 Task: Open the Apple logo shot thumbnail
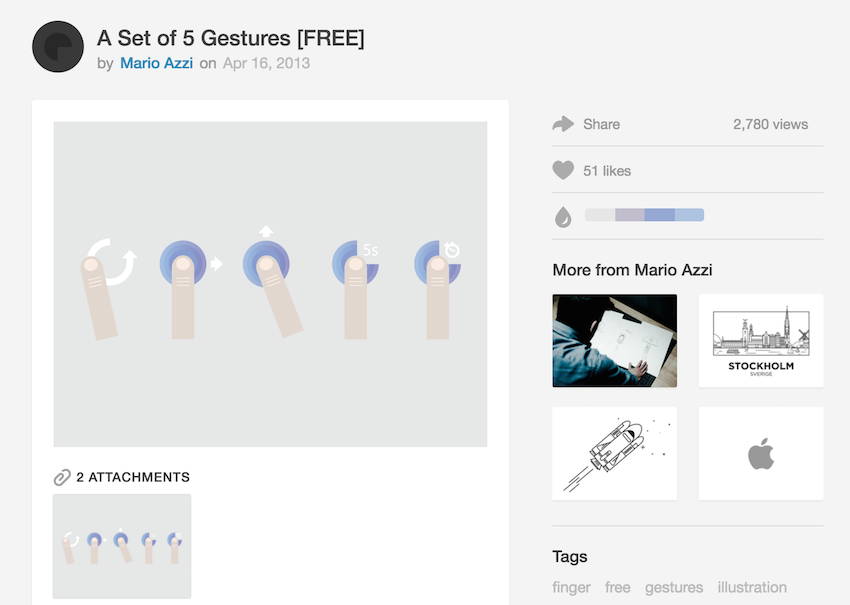pos(761,453)
